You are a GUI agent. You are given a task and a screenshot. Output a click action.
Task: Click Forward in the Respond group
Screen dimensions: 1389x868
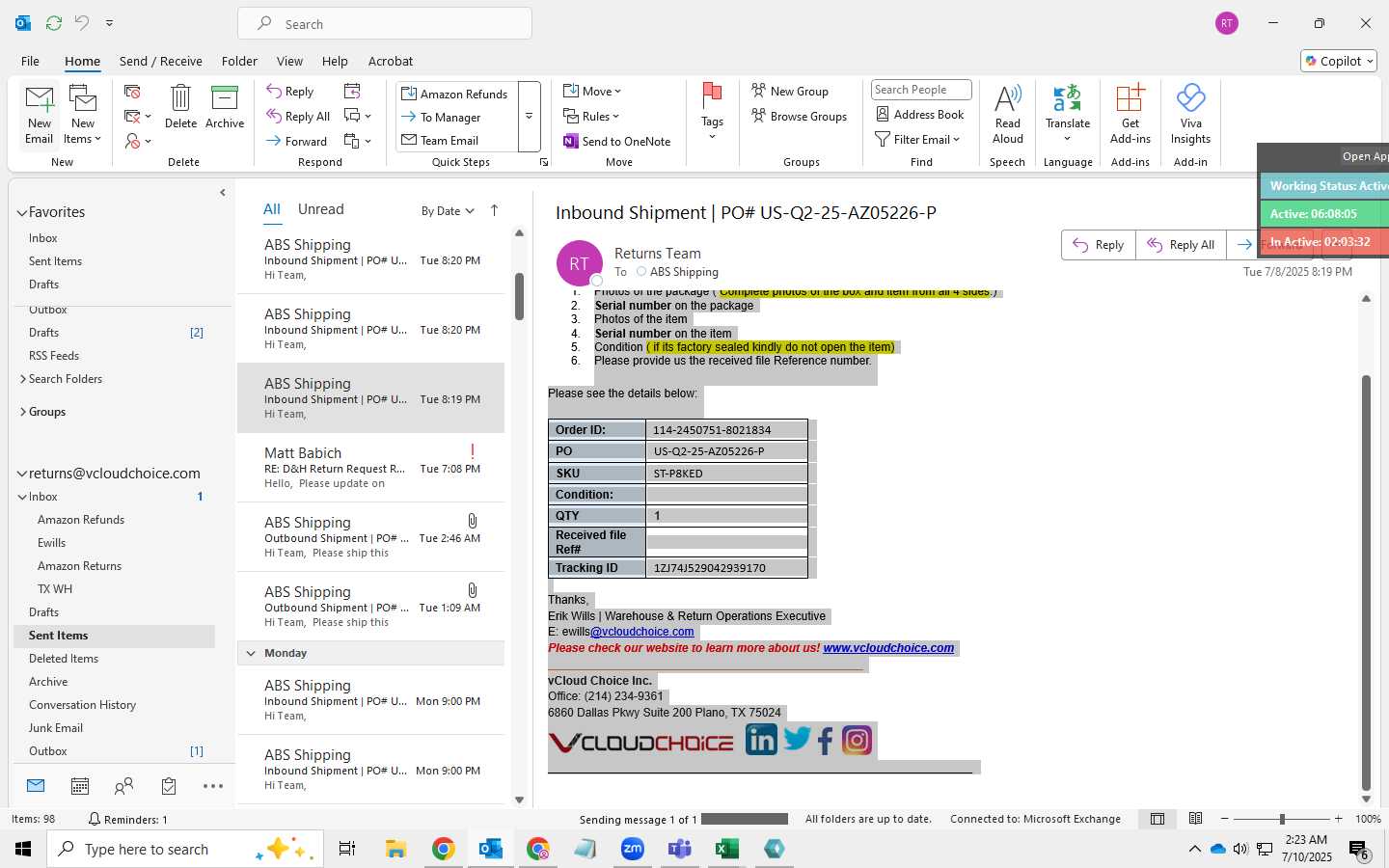pyautogui.click(x=297, y=141)
